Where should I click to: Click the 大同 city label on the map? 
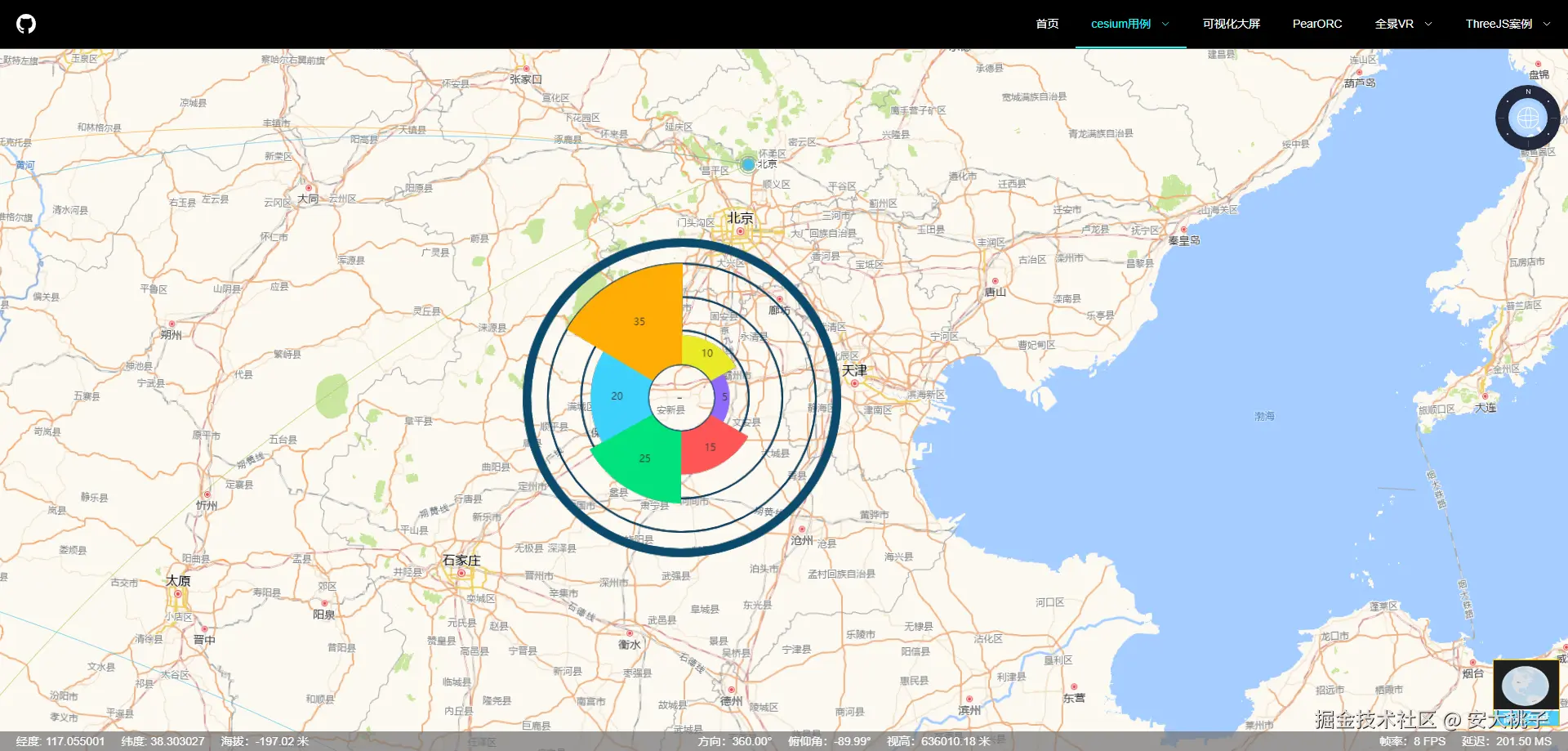tap(308, 199)
